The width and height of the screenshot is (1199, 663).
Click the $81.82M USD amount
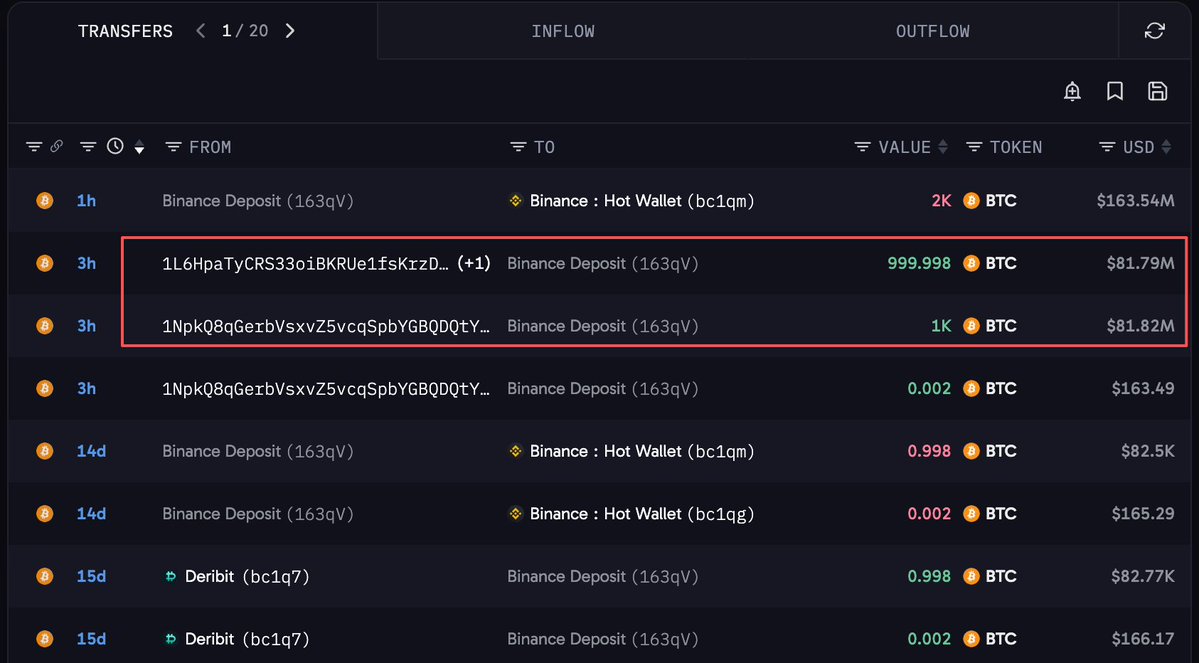1140,327
